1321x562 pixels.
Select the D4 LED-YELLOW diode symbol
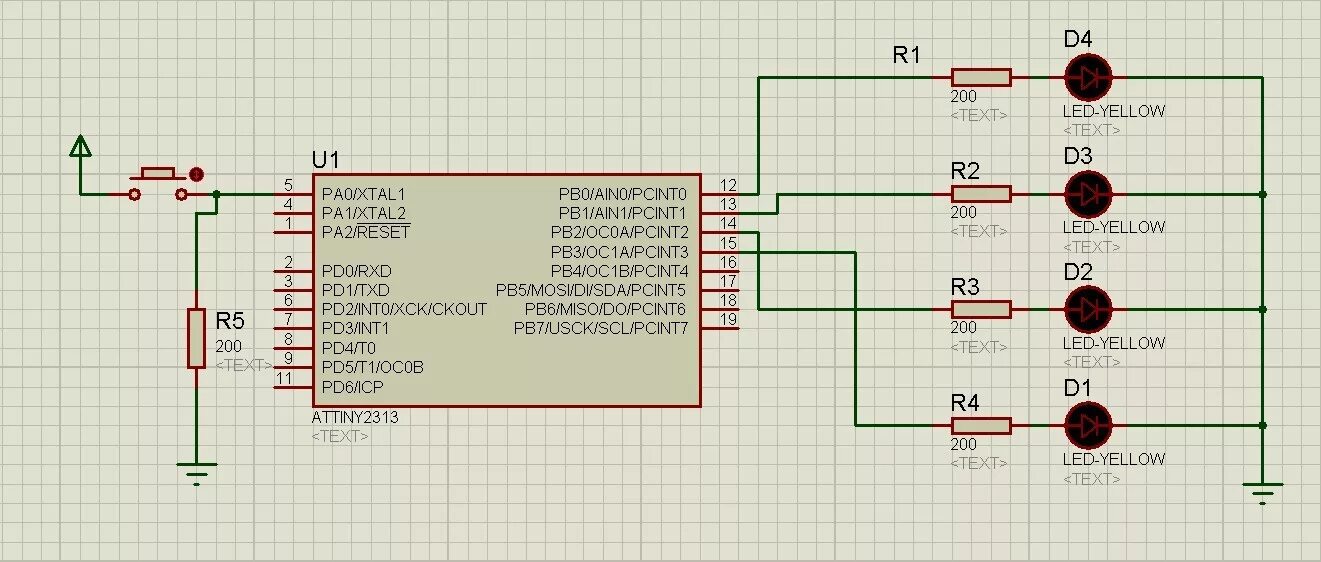1089,77
